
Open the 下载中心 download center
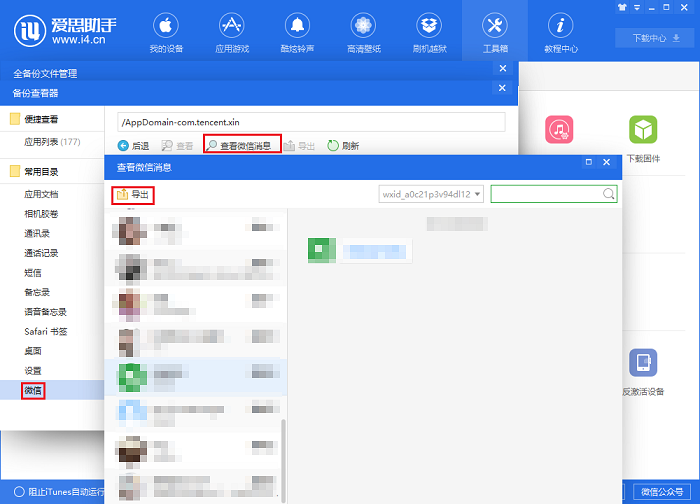tap(656, 38)
